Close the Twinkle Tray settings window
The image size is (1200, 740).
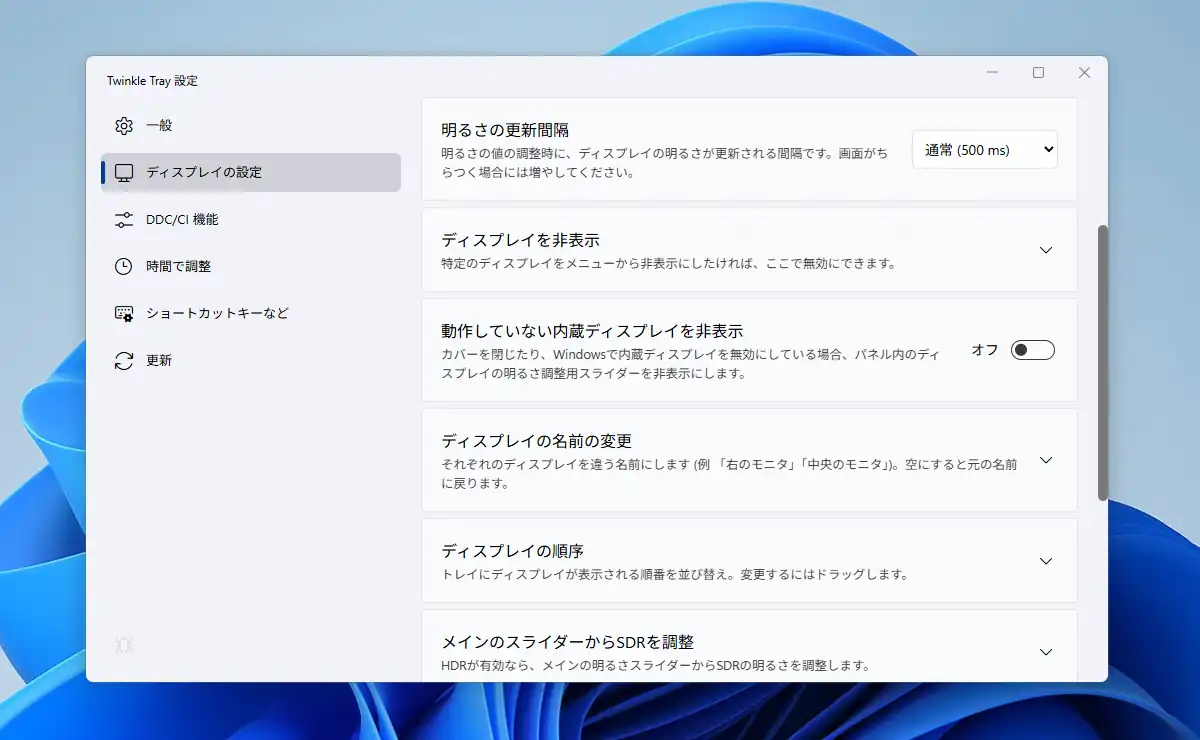click(1084, 73)
